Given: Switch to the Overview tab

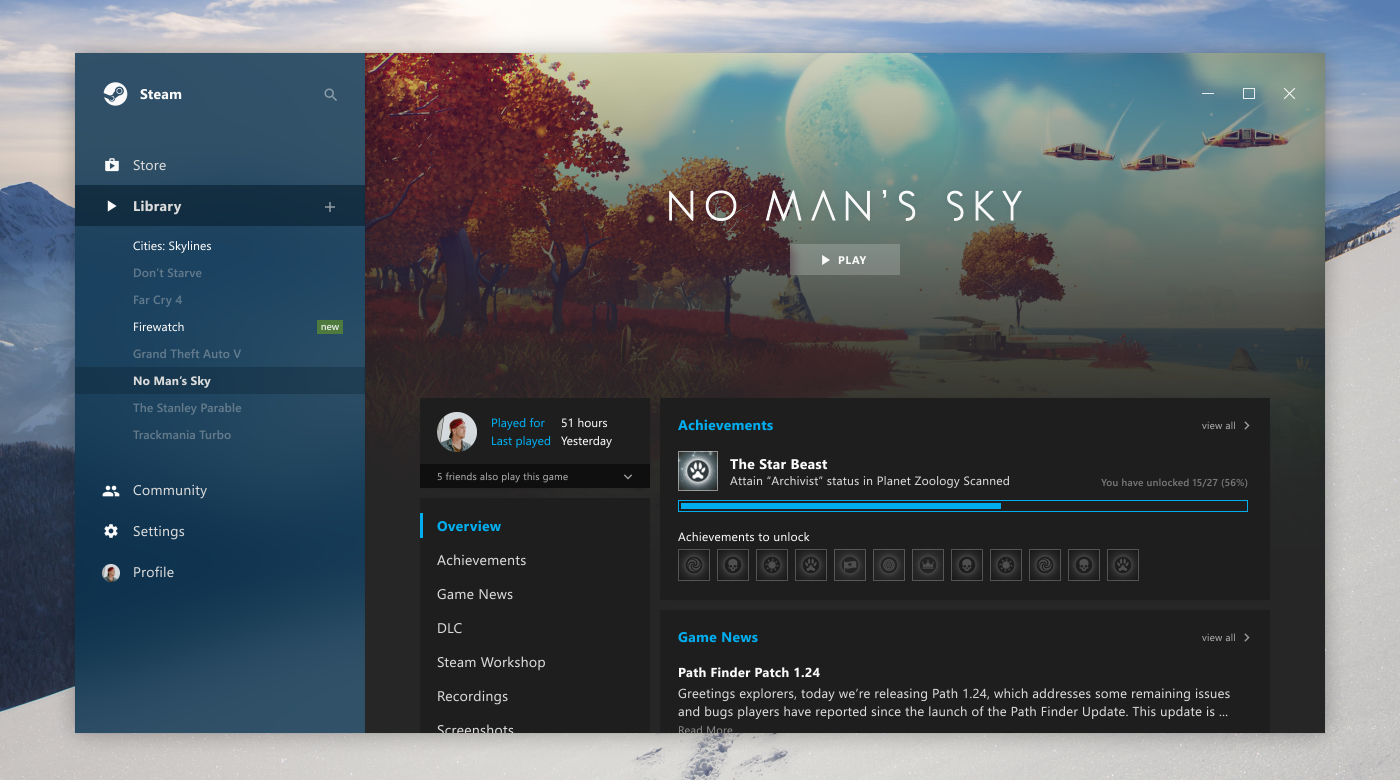Looking at the screenshot, I should 469,526.
